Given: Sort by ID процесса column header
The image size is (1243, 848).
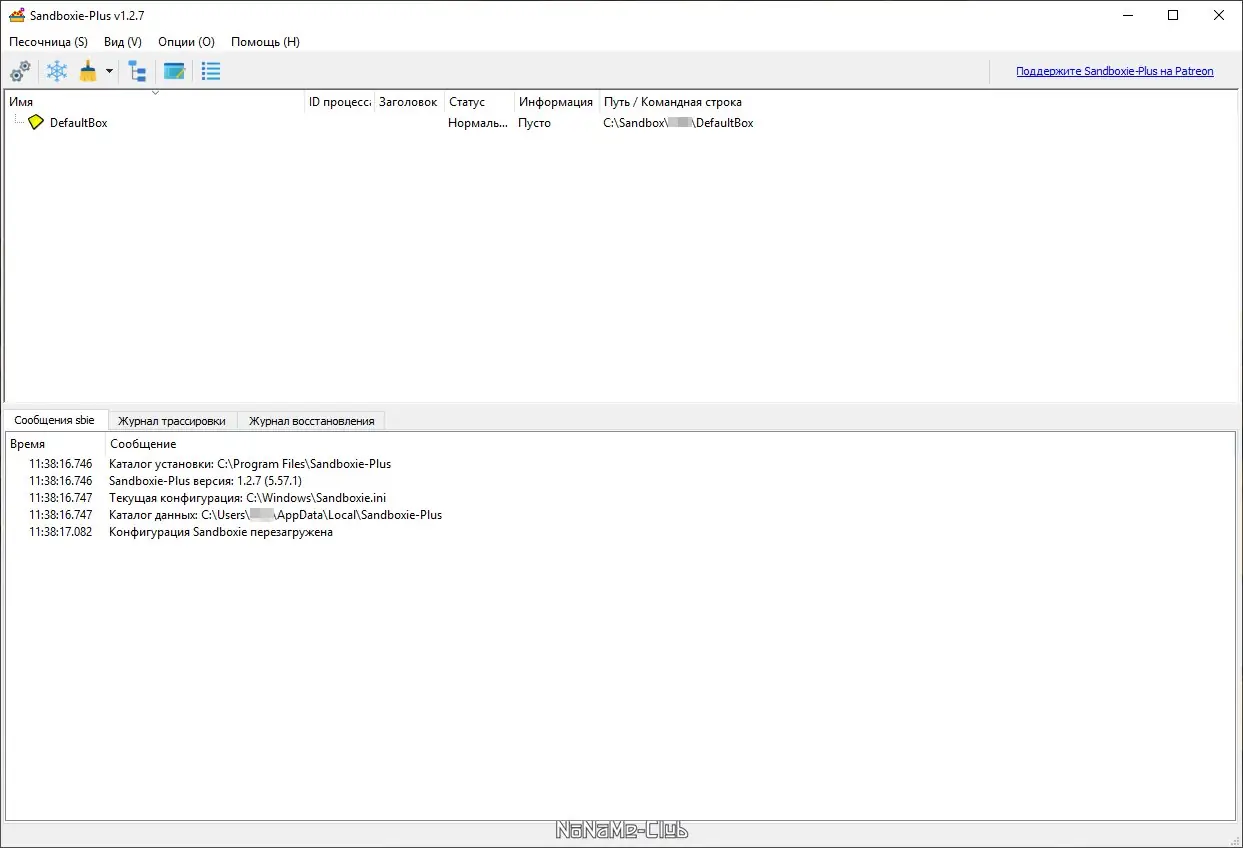Looking at the screenshot, I should coord(340,102).
